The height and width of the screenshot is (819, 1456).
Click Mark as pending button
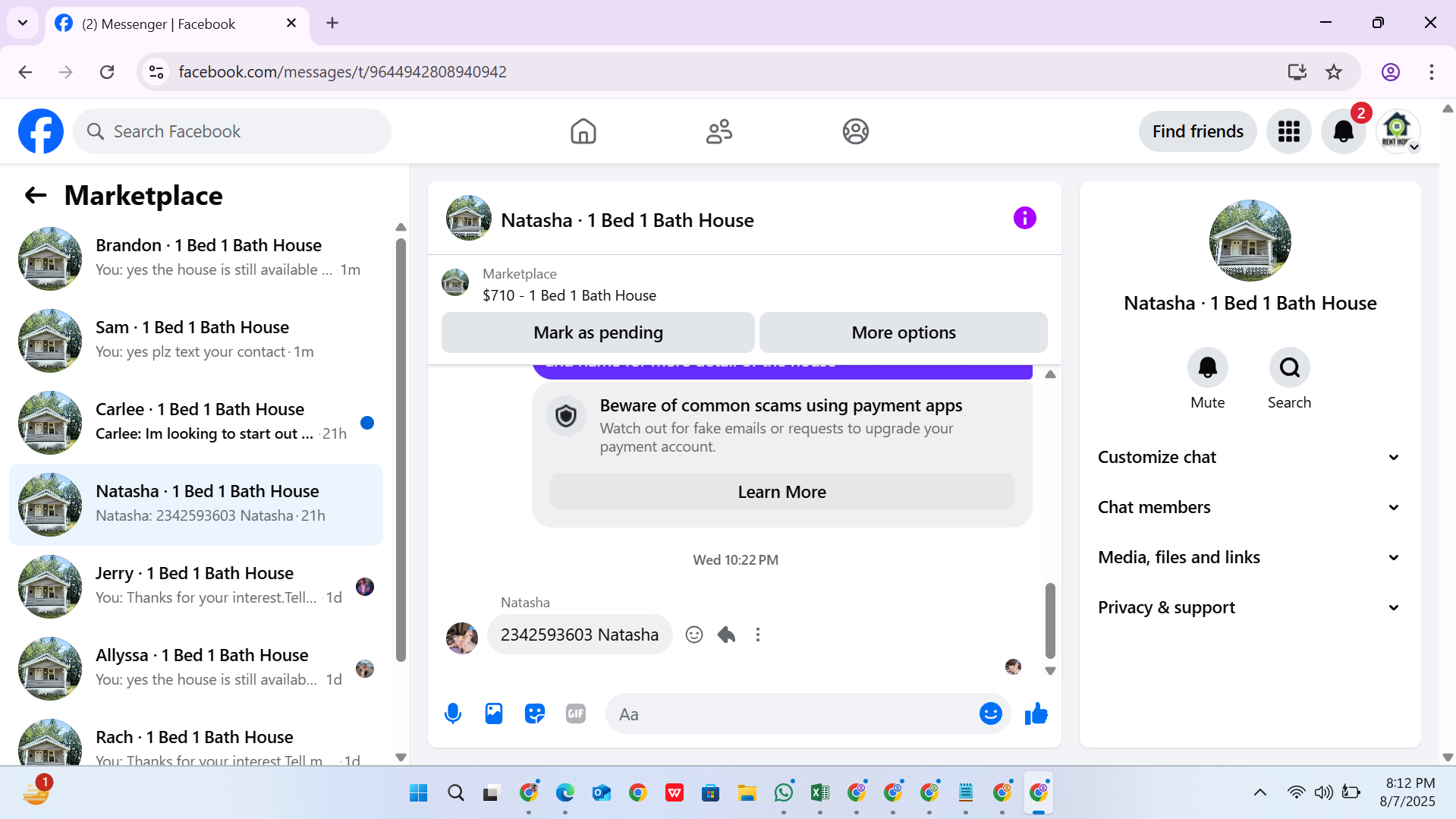coord(598,332)
